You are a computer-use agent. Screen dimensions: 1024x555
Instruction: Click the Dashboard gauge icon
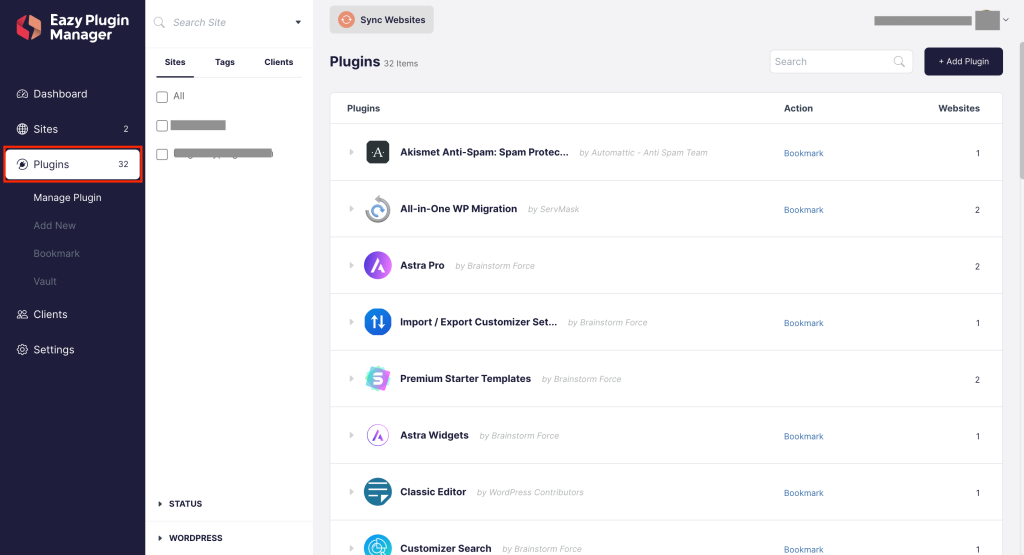tap(22, 94)
